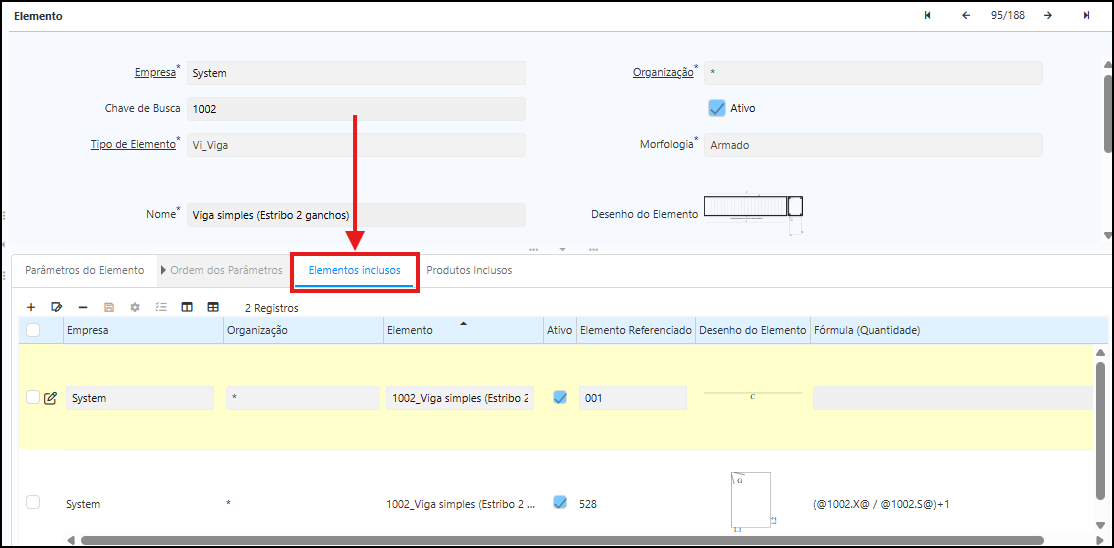Click the edit record toolbar icon
Image resolution: width=1114 pixels, height=548 pixels.
point(57,307)
